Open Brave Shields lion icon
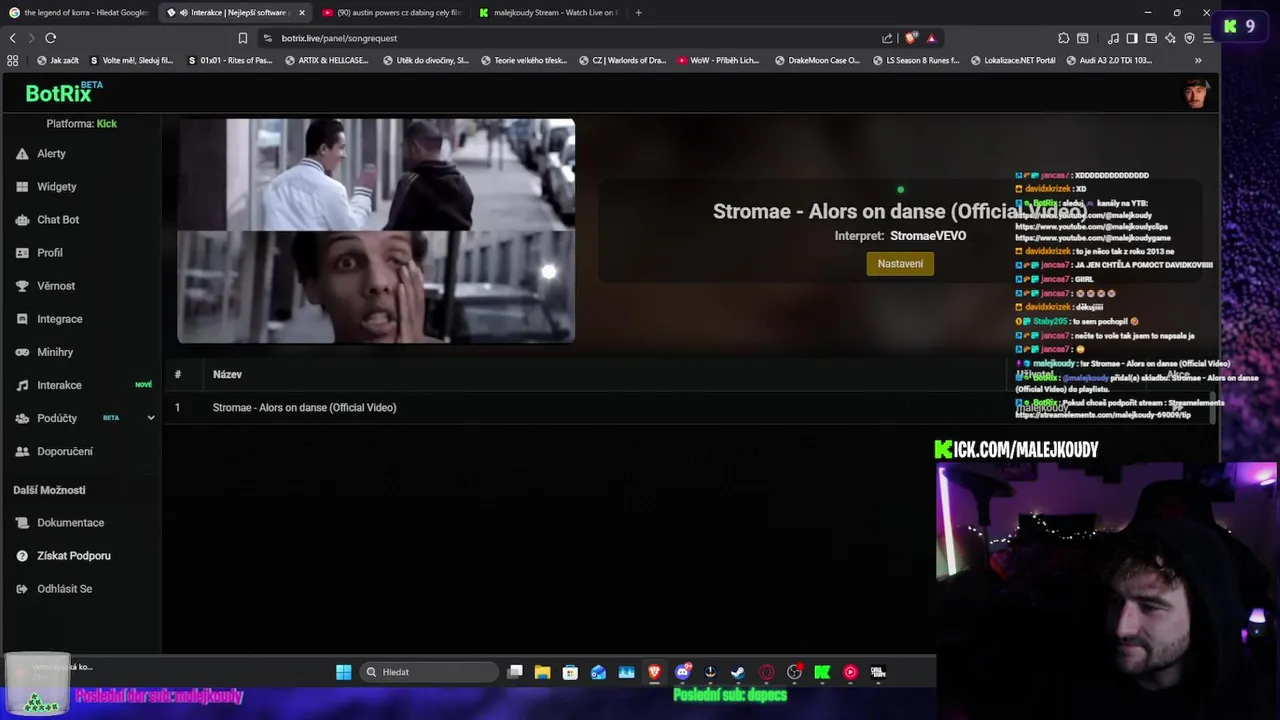This screenshot has width=1280, height=720. pos(910,38)
